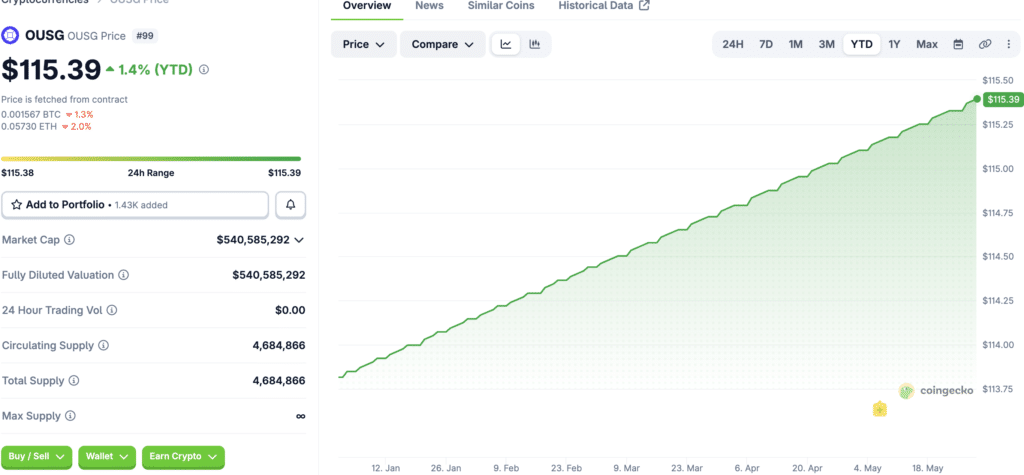Click the 9. Mar date axis label
This screenshot has height=475, width=1024.
pyautogui.click(x=626, y=468)
